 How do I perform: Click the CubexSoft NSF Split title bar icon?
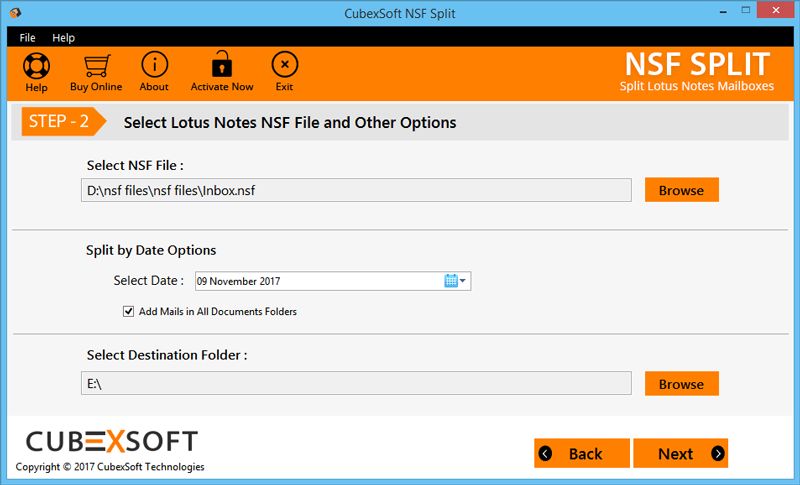click(x=17, y=12)
